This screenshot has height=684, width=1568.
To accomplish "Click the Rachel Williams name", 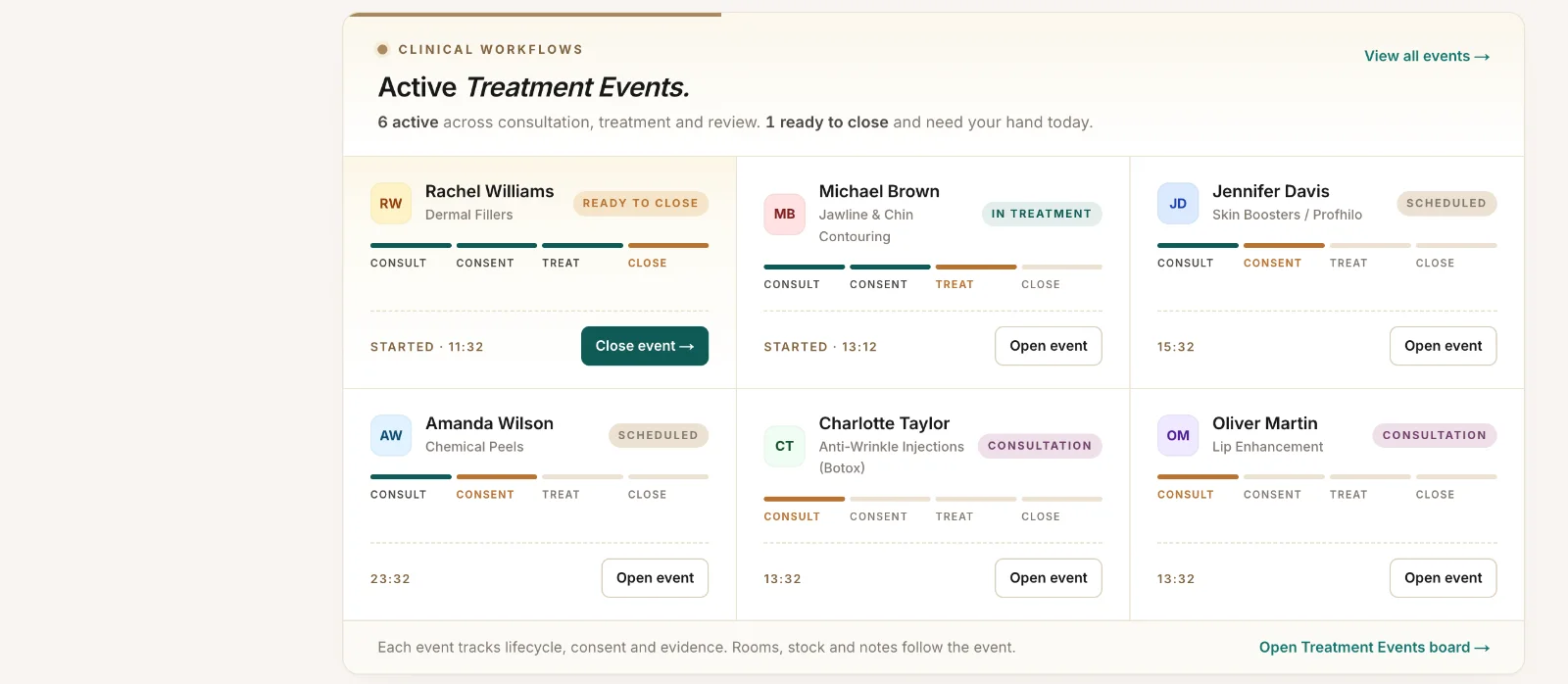I will (490, 191).
